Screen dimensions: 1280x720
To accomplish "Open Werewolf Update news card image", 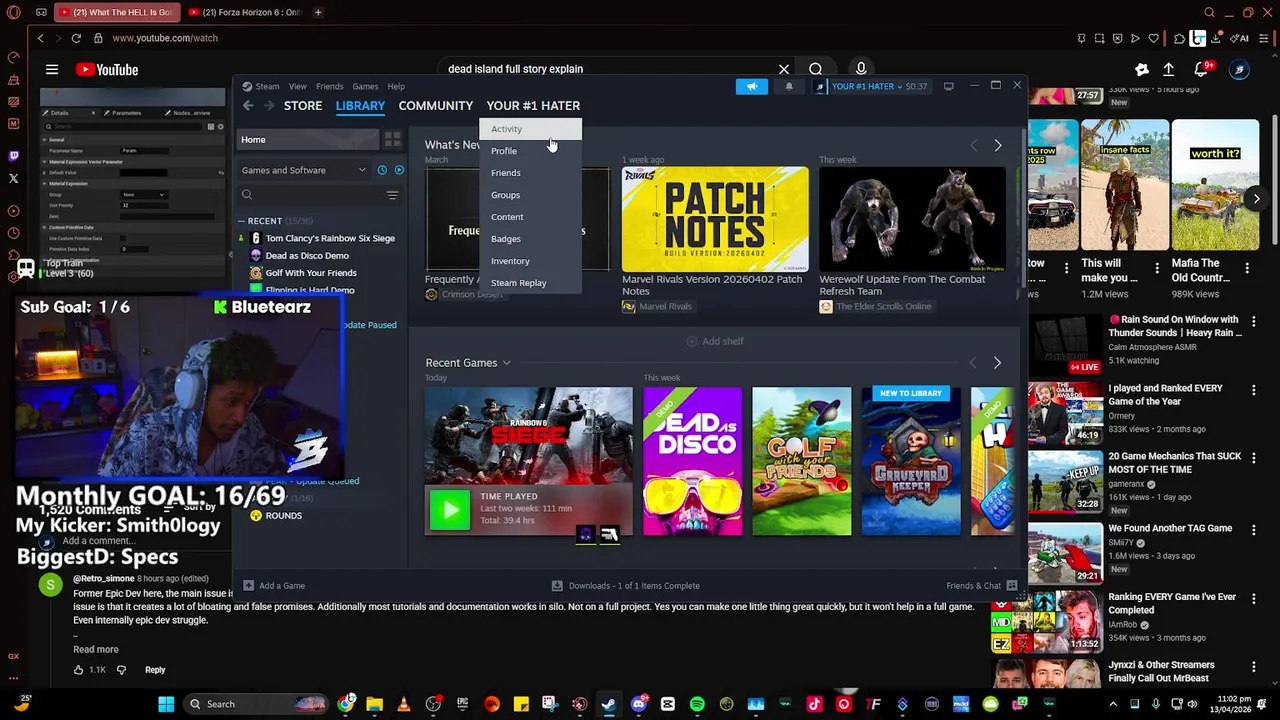I will 912,219.
